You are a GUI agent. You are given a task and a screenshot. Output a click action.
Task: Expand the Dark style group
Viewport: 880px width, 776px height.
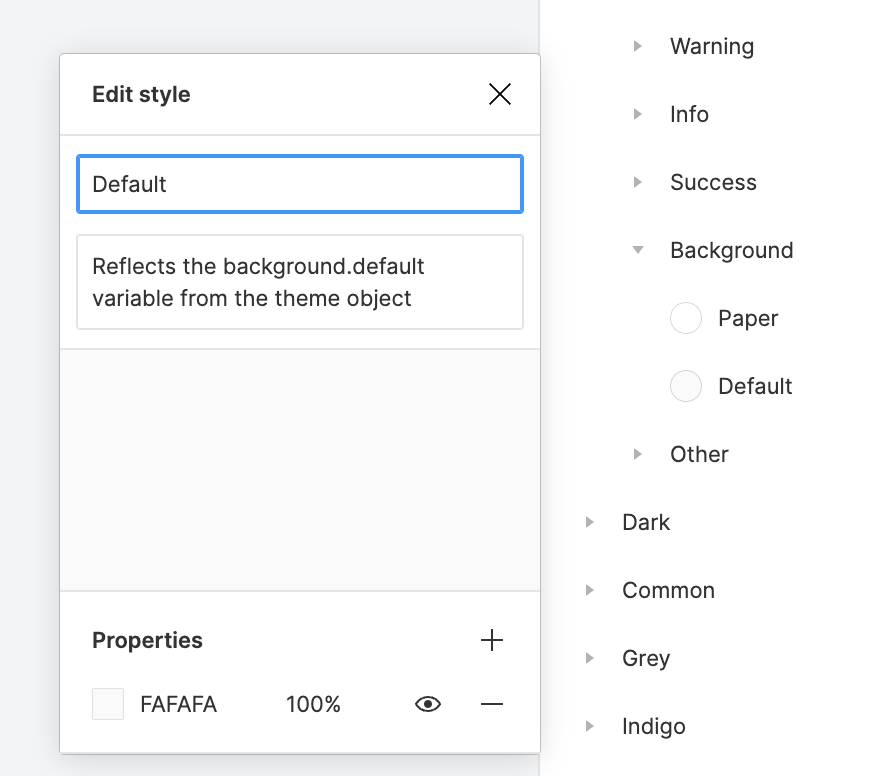[589, 522]
